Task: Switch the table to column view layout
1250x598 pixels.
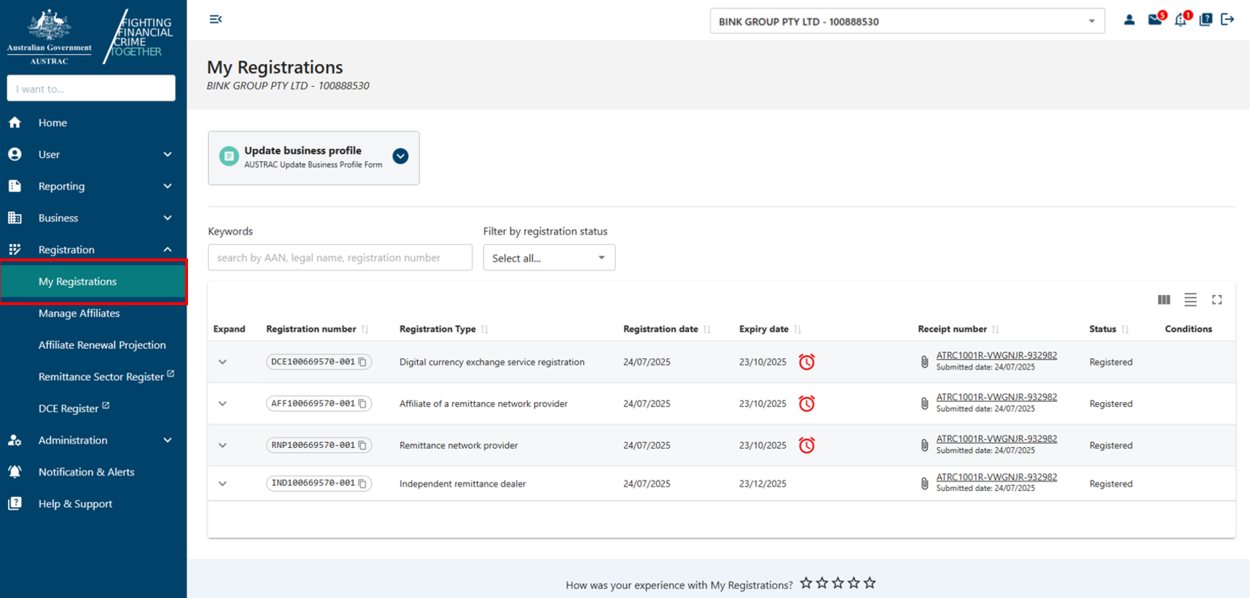Action: coord(1163,299)
